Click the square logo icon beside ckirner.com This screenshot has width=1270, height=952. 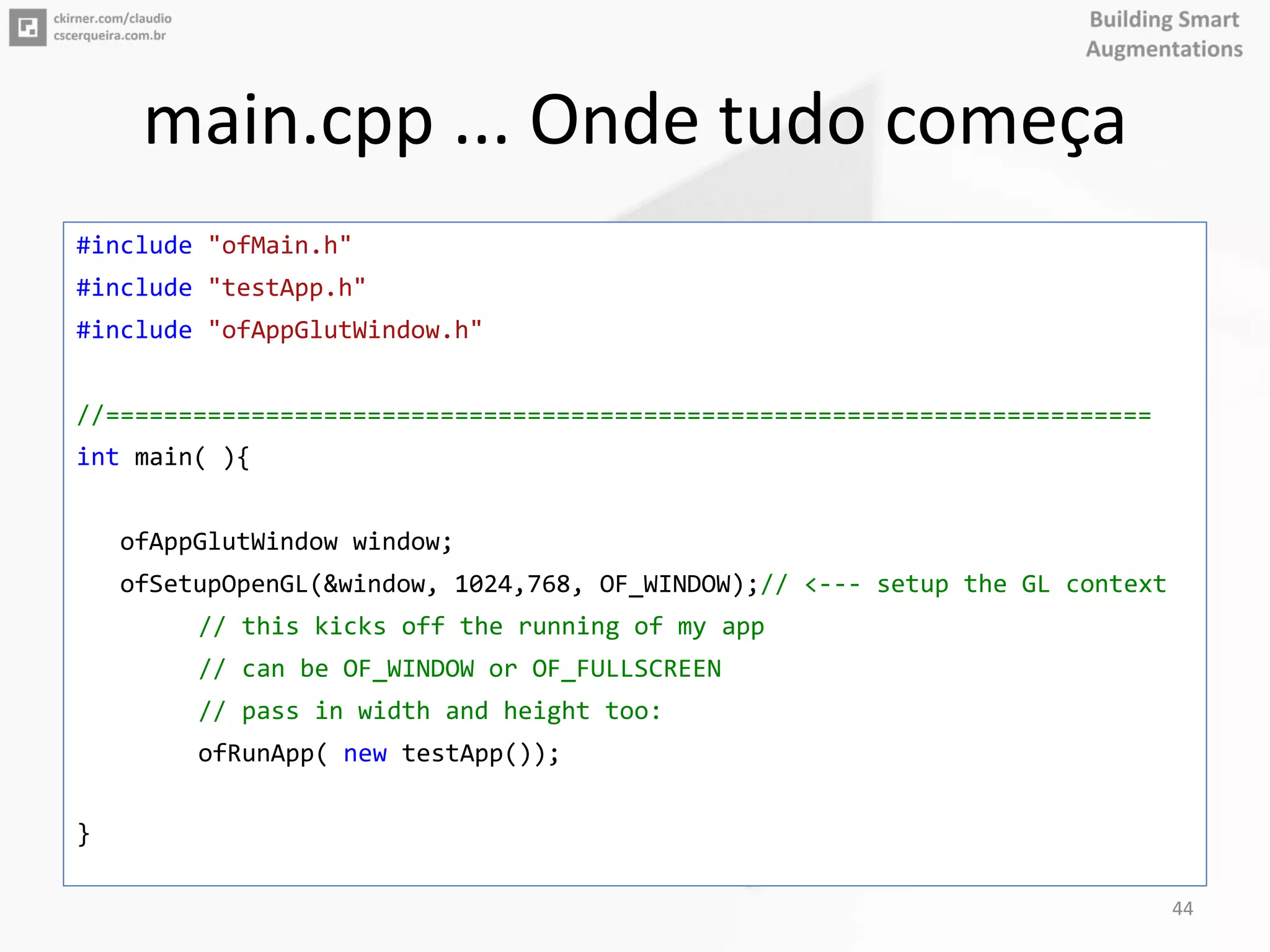click(27, 27)
